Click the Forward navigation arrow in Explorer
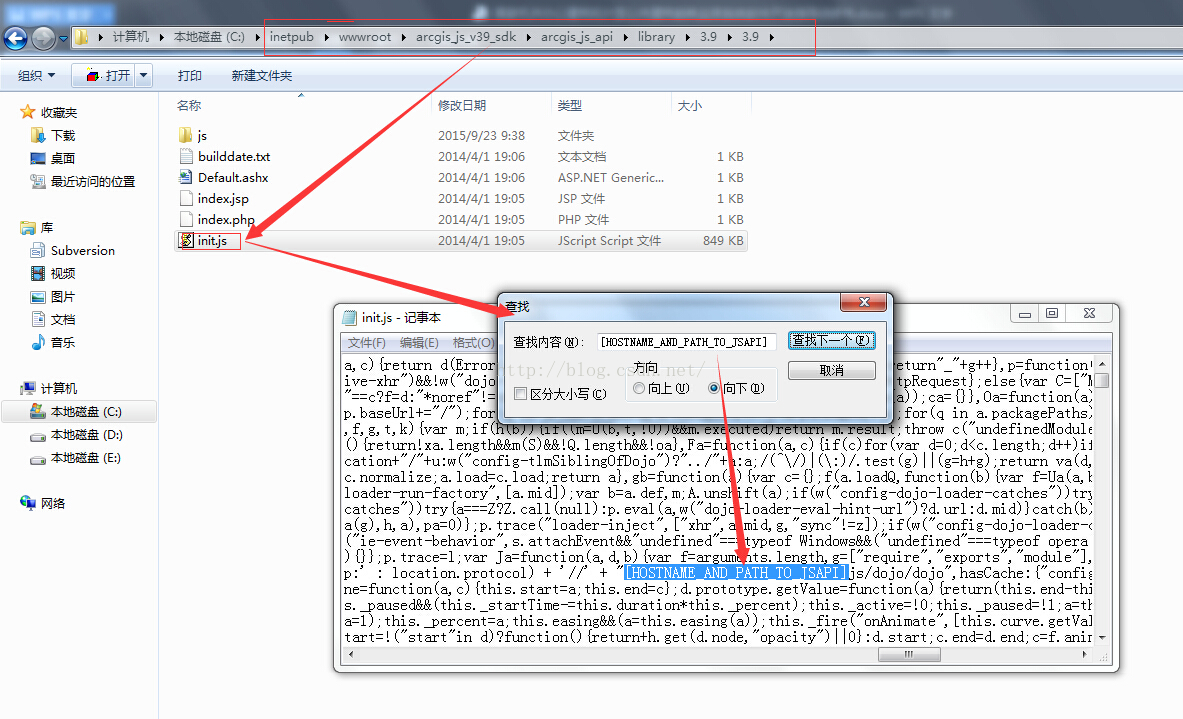The image size is (1183, 719). tap(43, 38)
